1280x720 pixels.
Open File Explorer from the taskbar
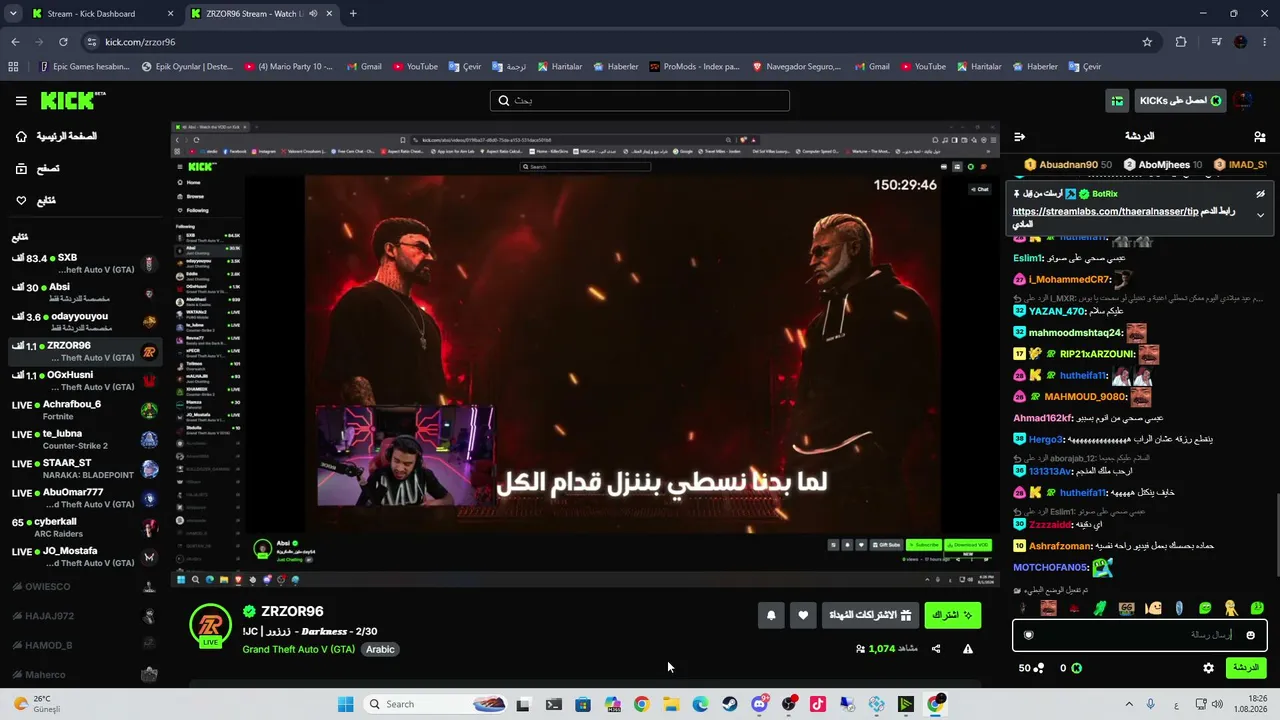point(671,704)
